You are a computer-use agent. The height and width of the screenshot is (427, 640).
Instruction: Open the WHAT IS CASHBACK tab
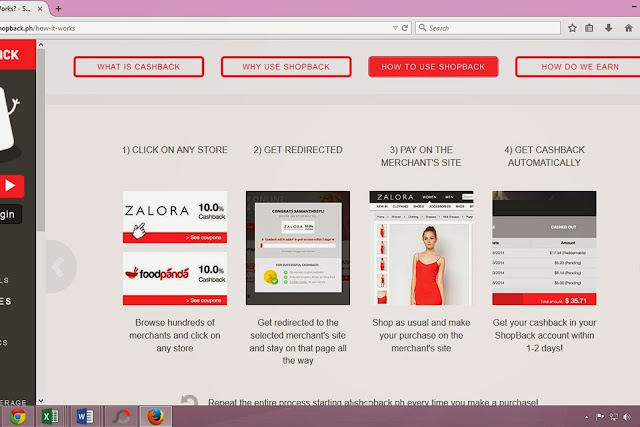pos(138,67)
